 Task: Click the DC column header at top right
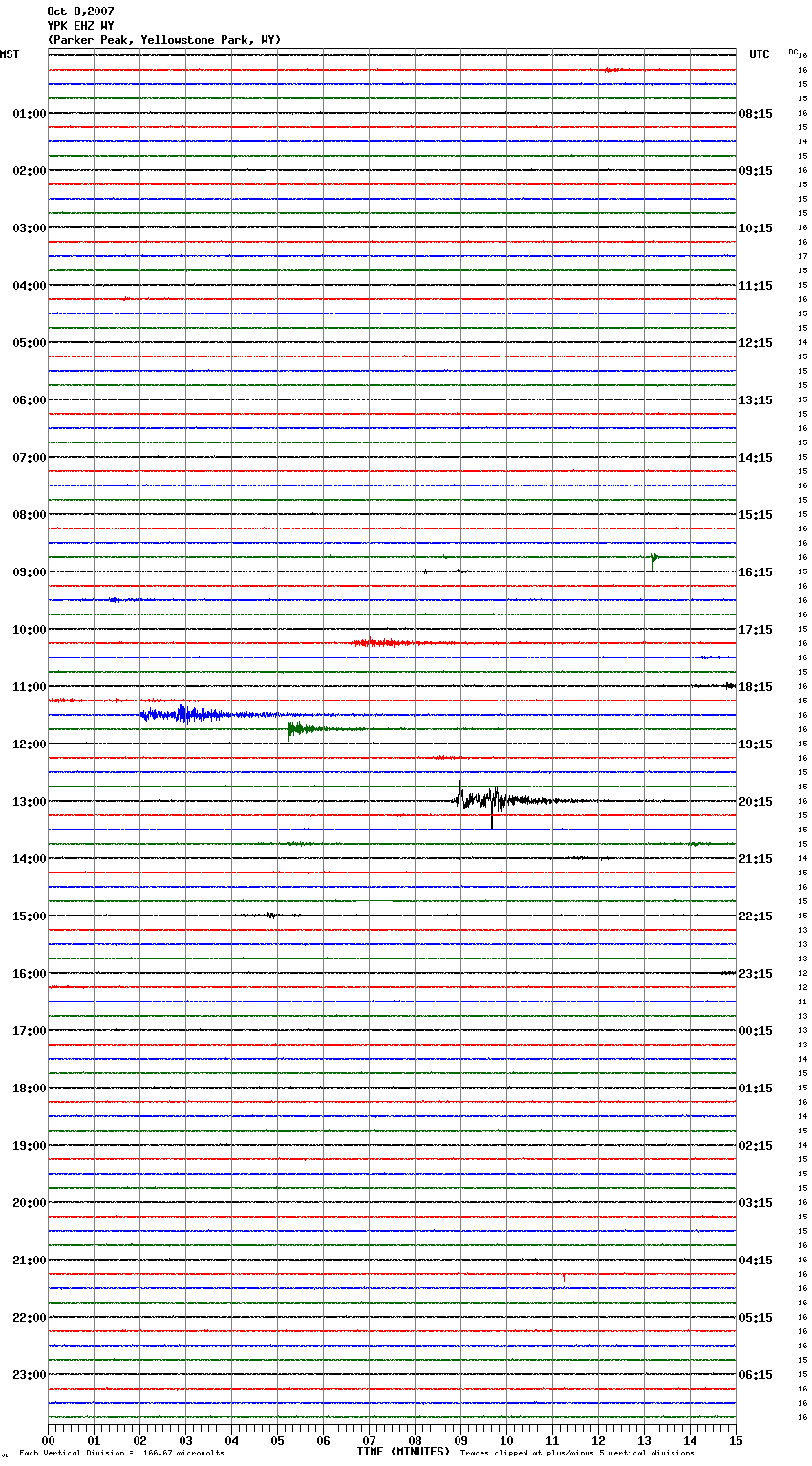[793, 52]
